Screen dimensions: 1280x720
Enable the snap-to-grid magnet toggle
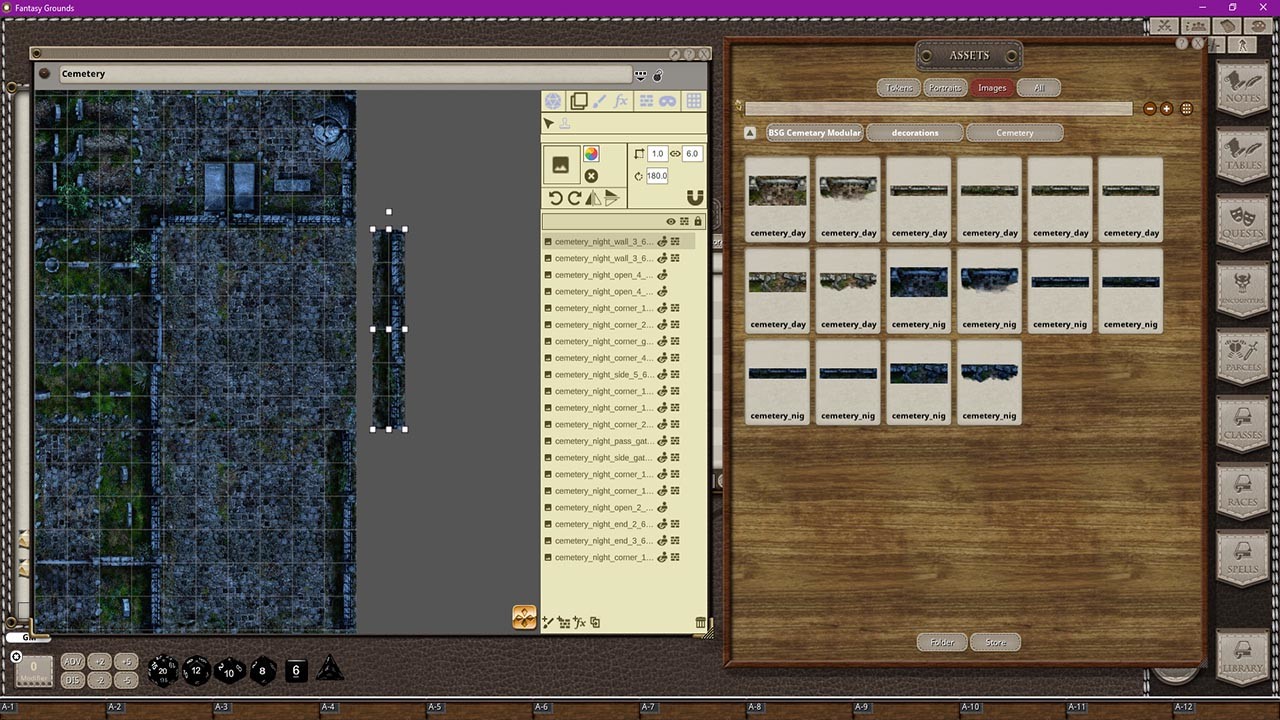(696, 195)
